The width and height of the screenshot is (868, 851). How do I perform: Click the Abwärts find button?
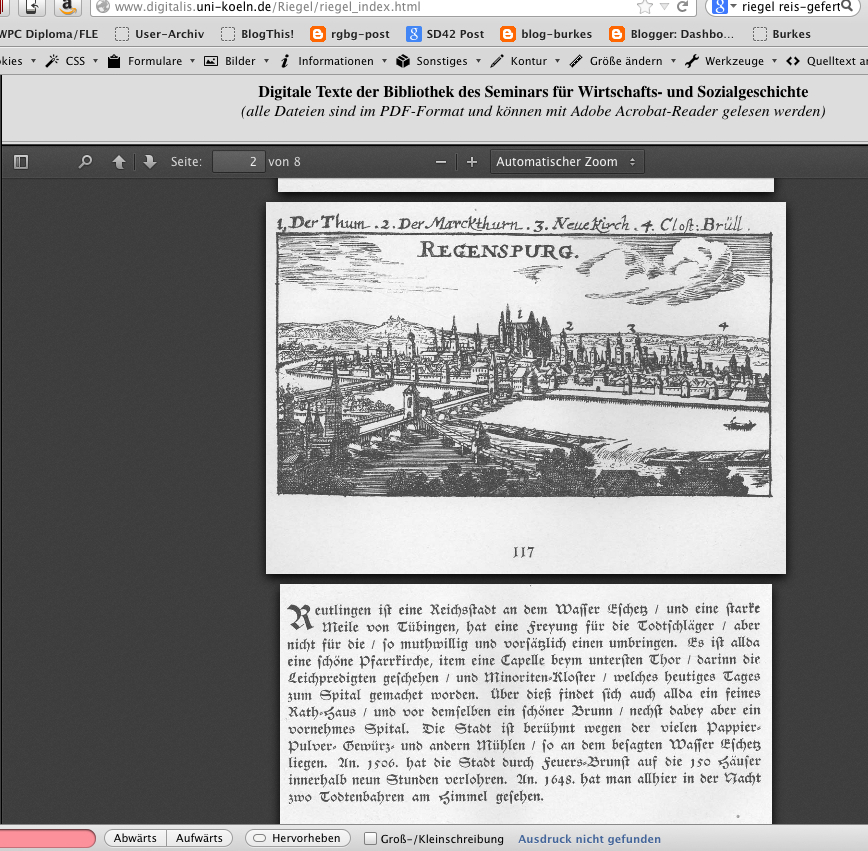[135, 838]
